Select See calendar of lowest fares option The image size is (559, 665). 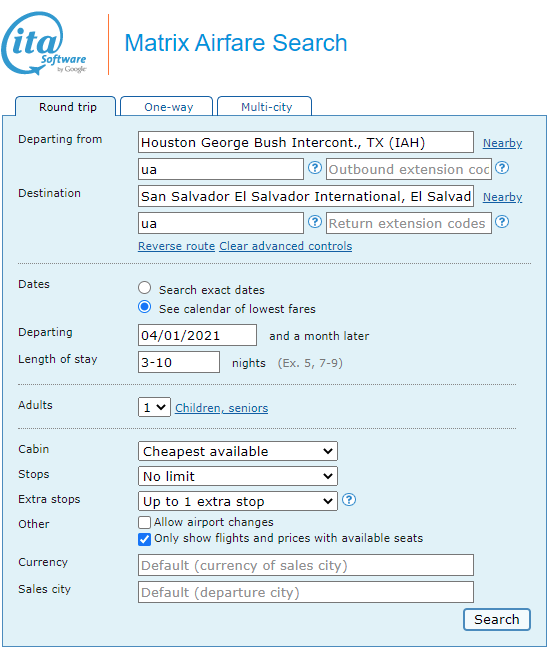click(x=145, y=307)
